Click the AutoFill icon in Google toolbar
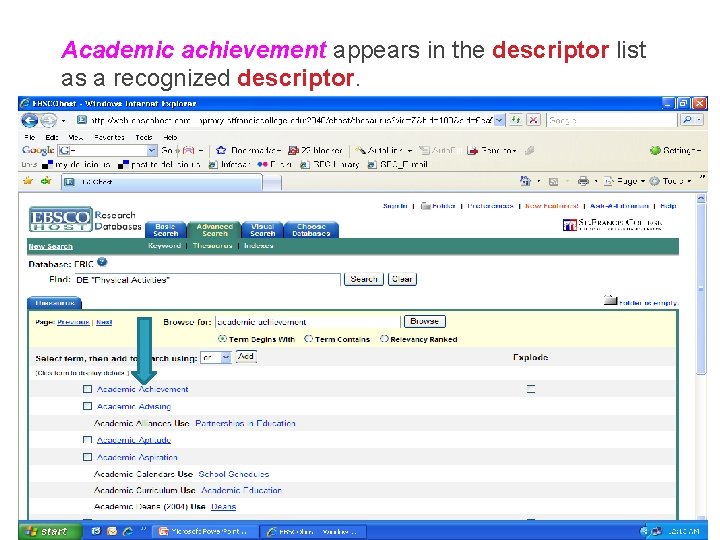Image resolution: width=720 pixels, height=540 pixels. [x=424, y=150]
